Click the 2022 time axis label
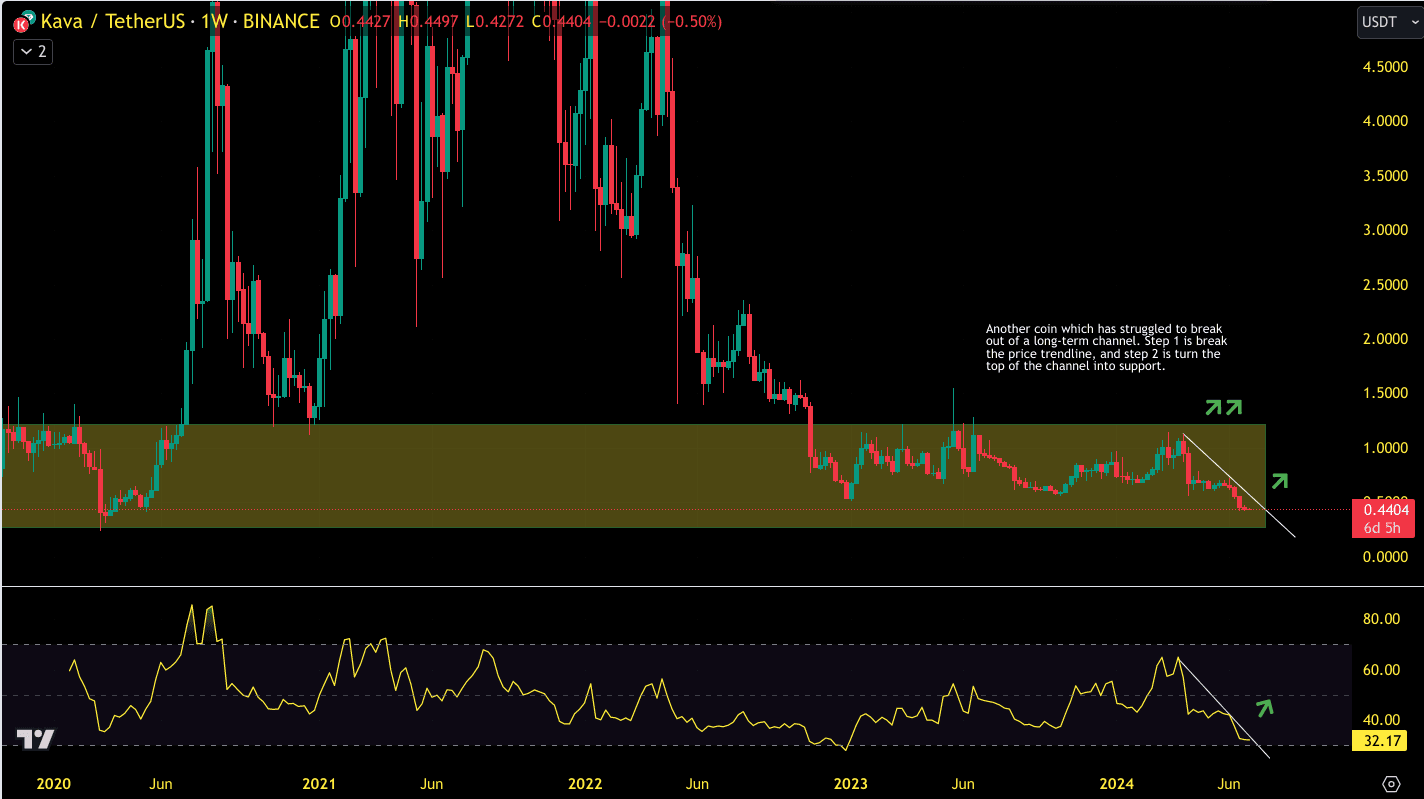The image size is (1424, 799). (x=585, y=784)
